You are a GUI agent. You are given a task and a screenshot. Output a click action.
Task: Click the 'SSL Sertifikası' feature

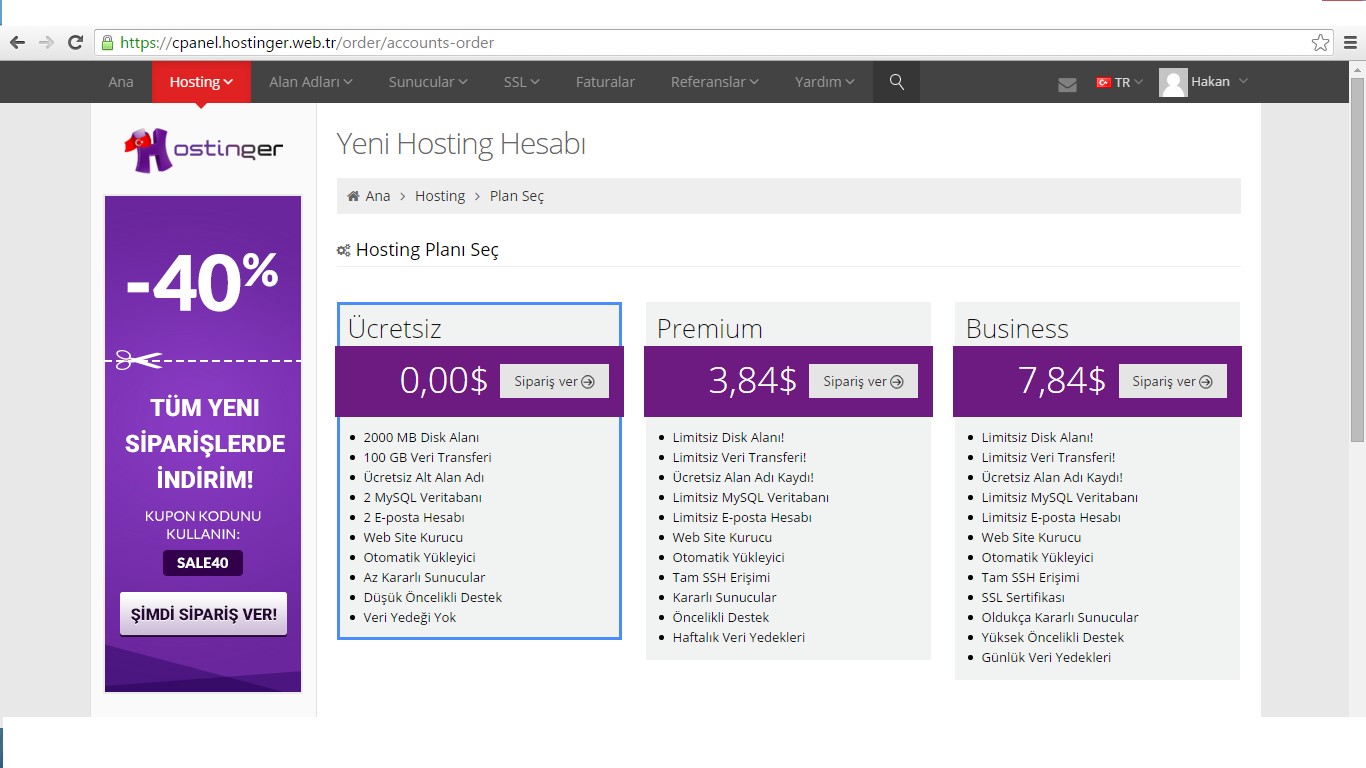[1023, 597]
